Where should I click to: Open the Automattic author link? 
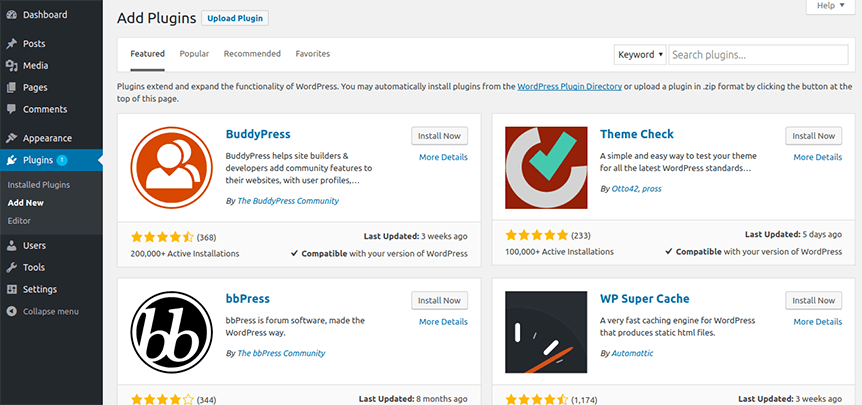632,353
